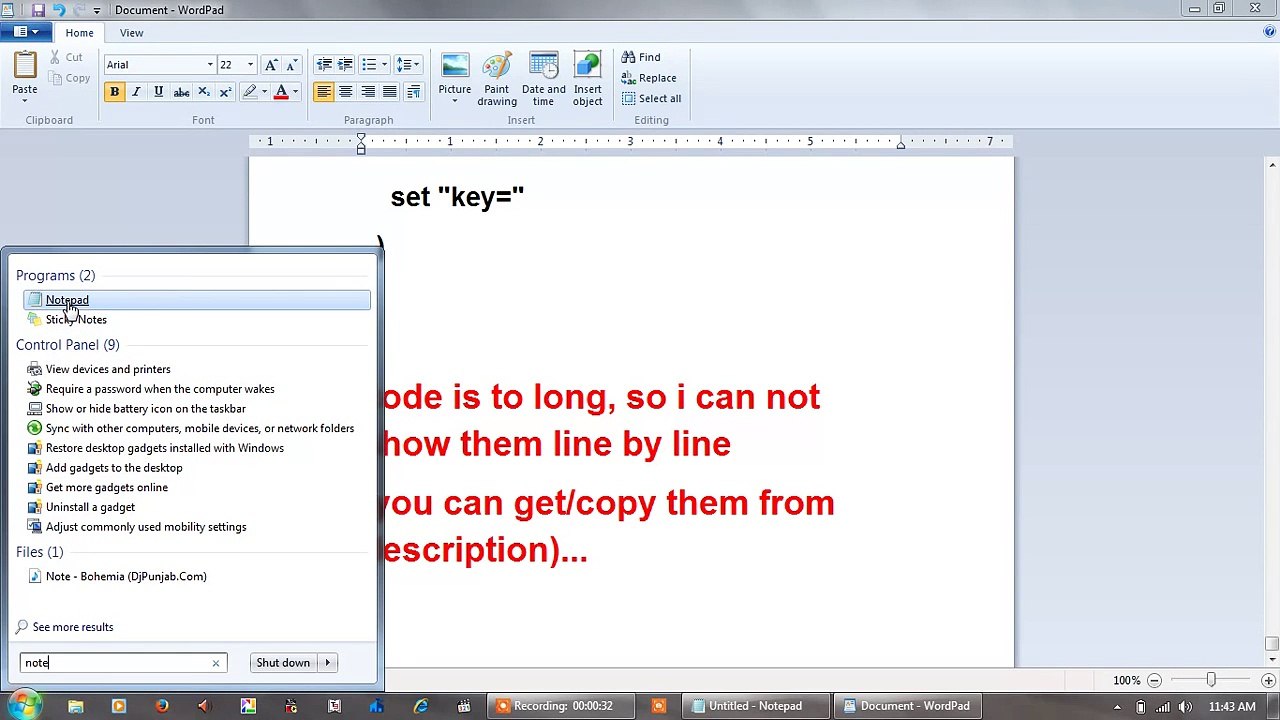Click Replace in the Editing group
This screenshot has width=1280, height=720.
(649, 78)
